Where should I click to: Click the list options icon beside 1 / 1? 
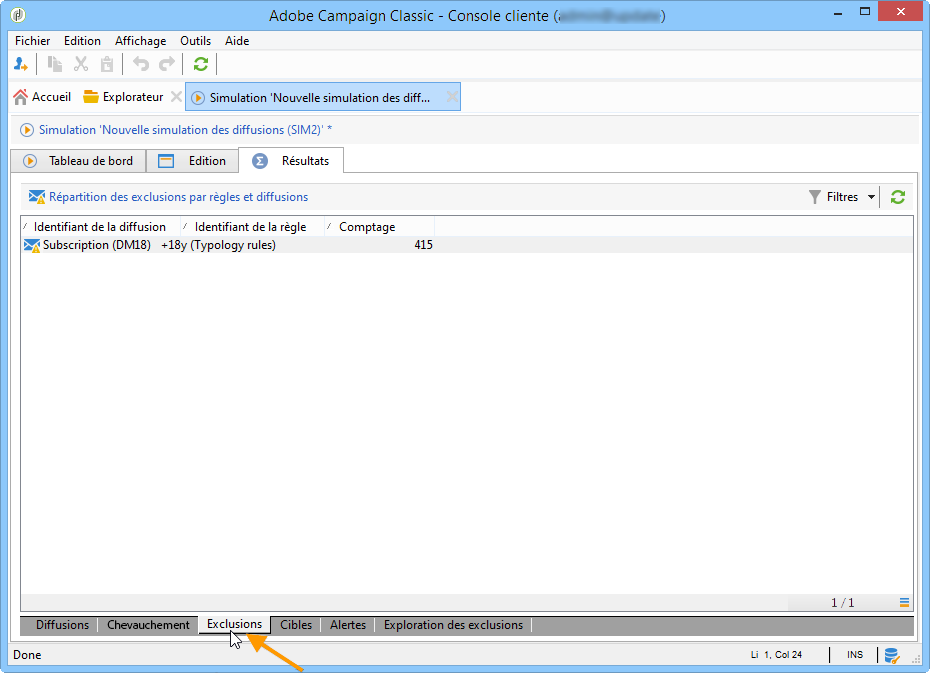pyautogui.click(x=904, y=603)
